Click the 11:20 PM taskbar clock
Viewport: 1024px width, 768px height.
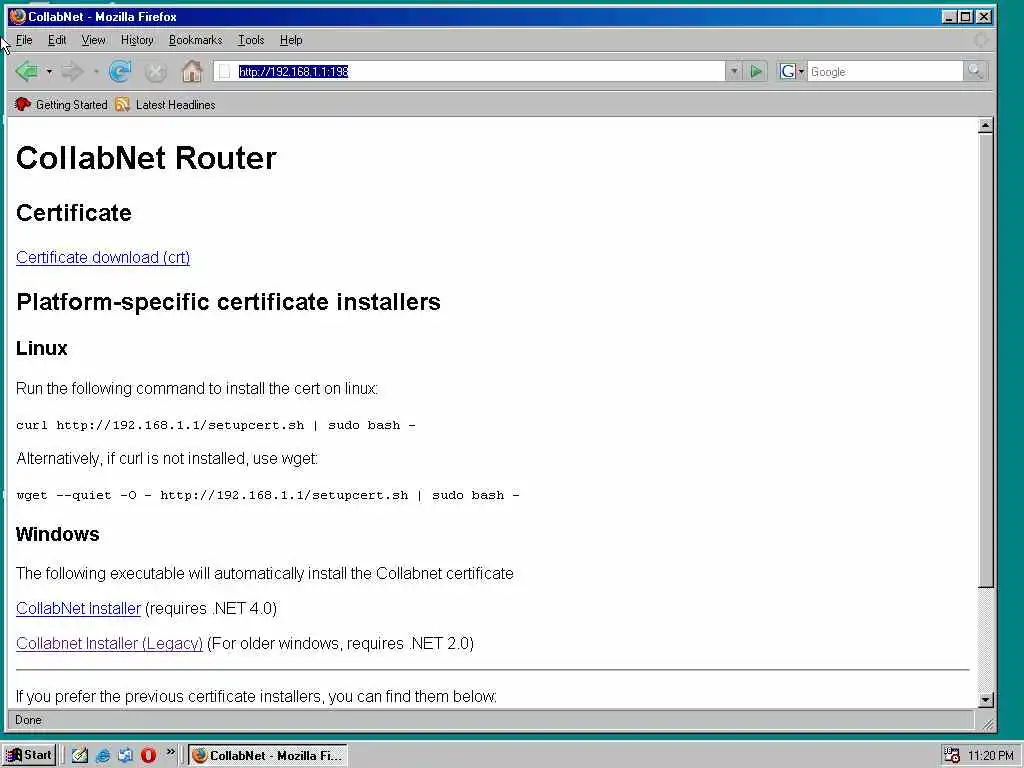[991, 756]
